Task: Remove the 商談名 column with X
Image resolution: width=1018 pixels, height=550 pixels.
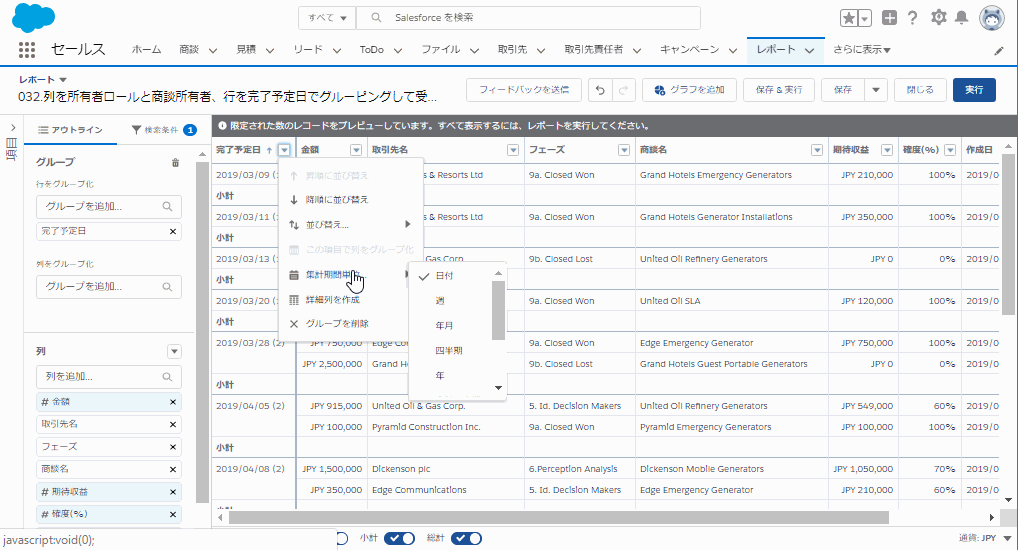Action: [x=173, y=469]
